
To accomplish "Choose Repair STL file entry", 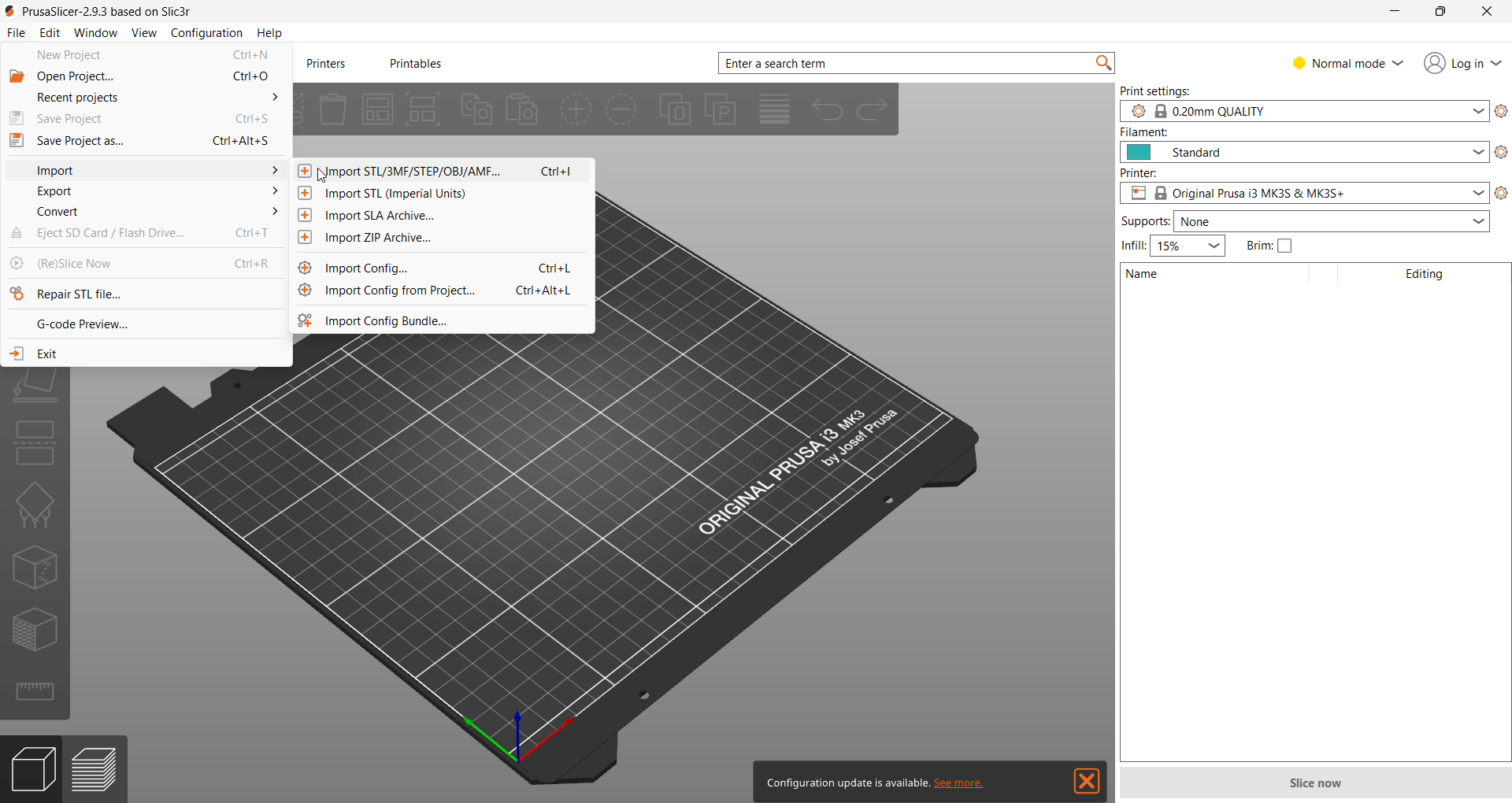I will [146, 294].
